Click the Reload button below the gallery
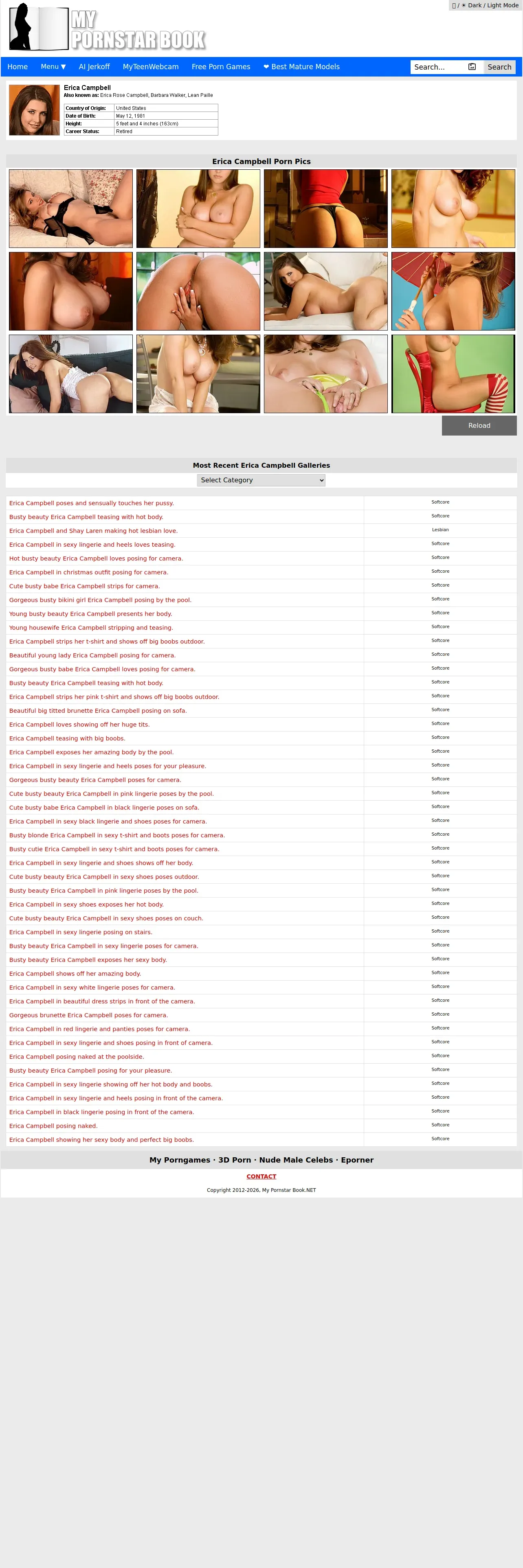Image resolution: width=523 pixels, height=1568 pixels. point(479,425)
